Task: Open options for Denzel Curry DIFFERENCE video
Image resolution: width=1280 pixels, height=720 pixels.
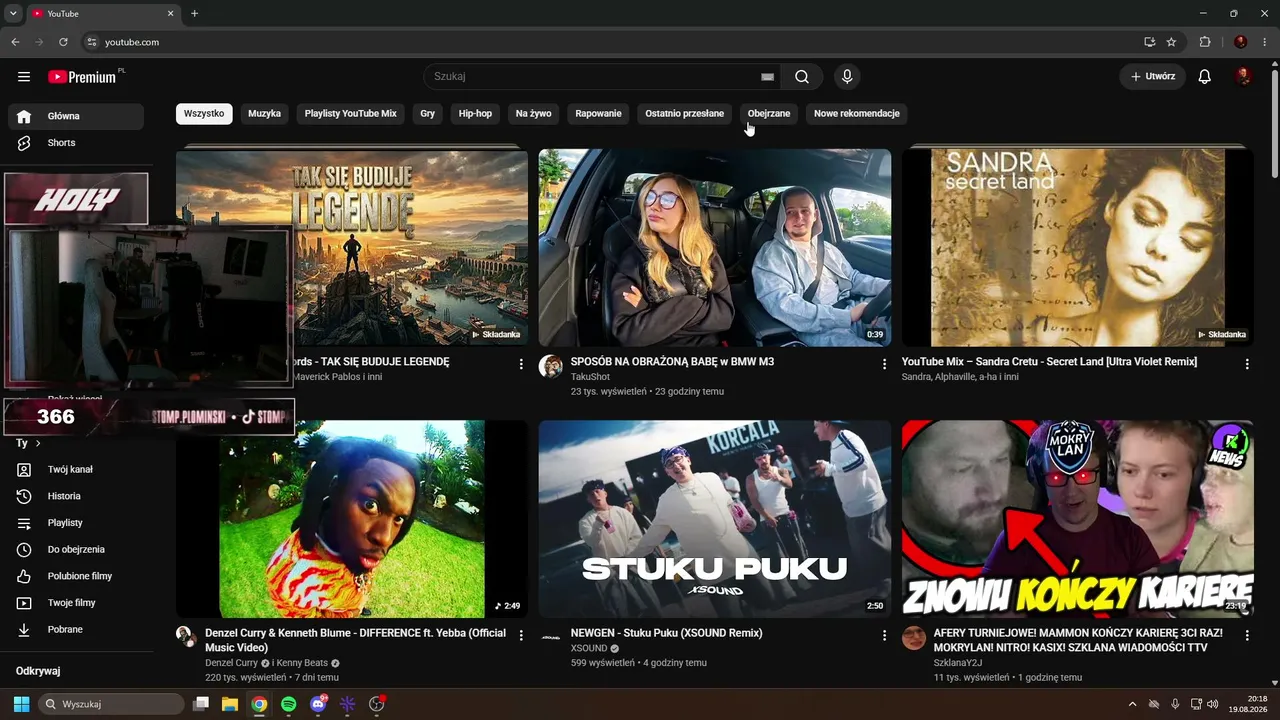Action: click(521, 636)
